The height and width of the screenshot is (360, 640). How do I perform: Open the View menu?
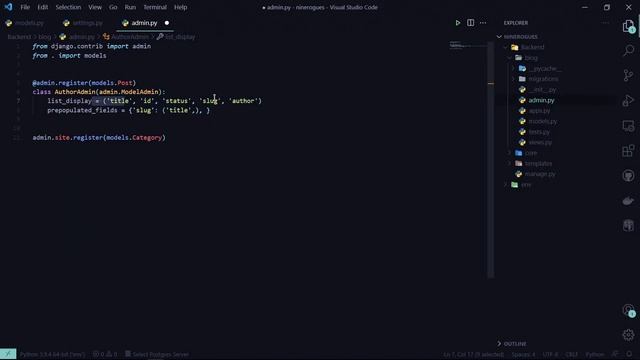coord(95,7)
